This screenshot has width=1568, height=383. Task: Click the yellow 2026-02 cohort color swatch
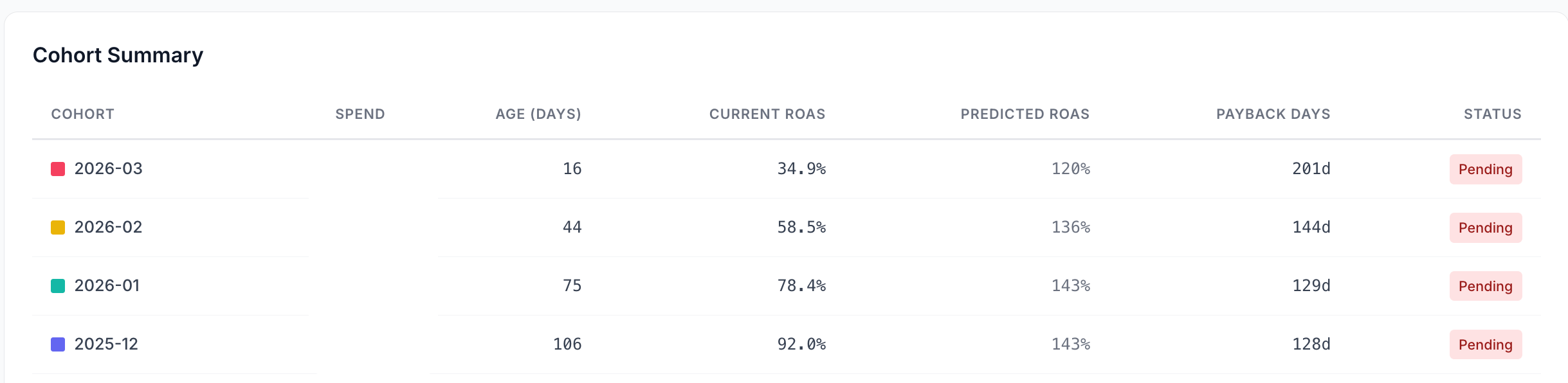click(x=58, y=227)
